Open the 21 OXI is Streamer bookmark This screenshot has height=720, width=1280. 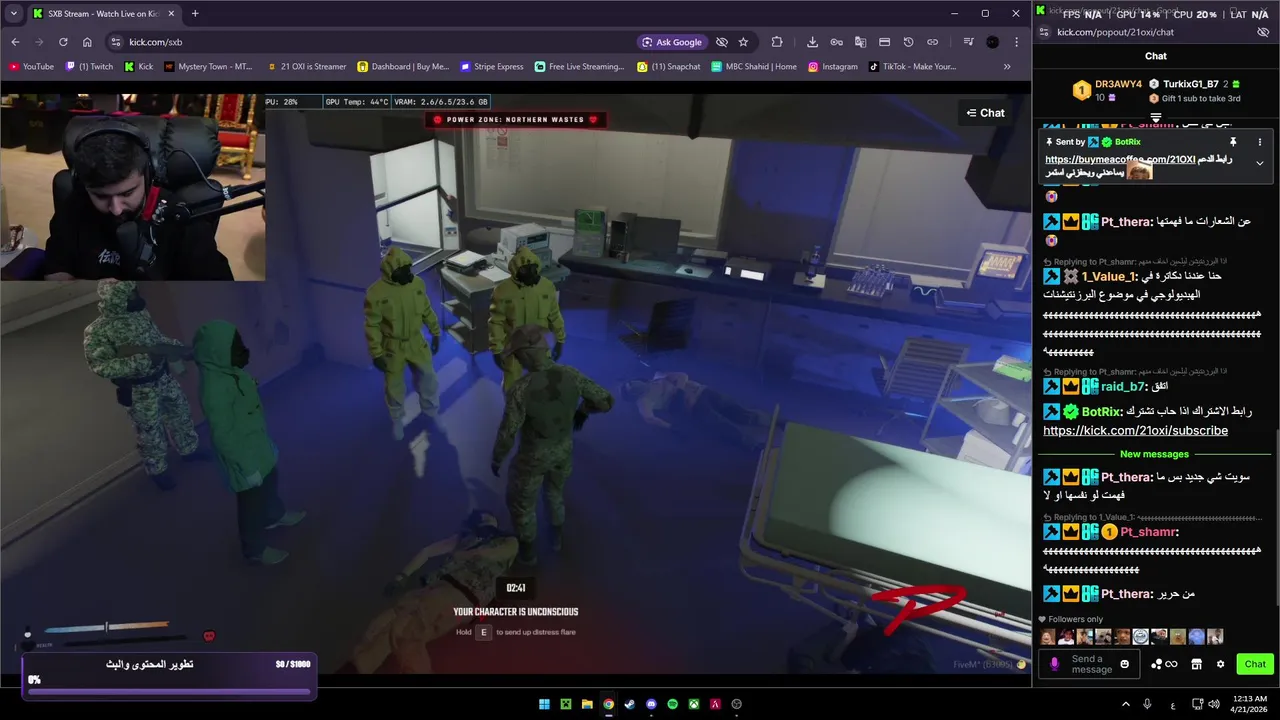point(307,67)
